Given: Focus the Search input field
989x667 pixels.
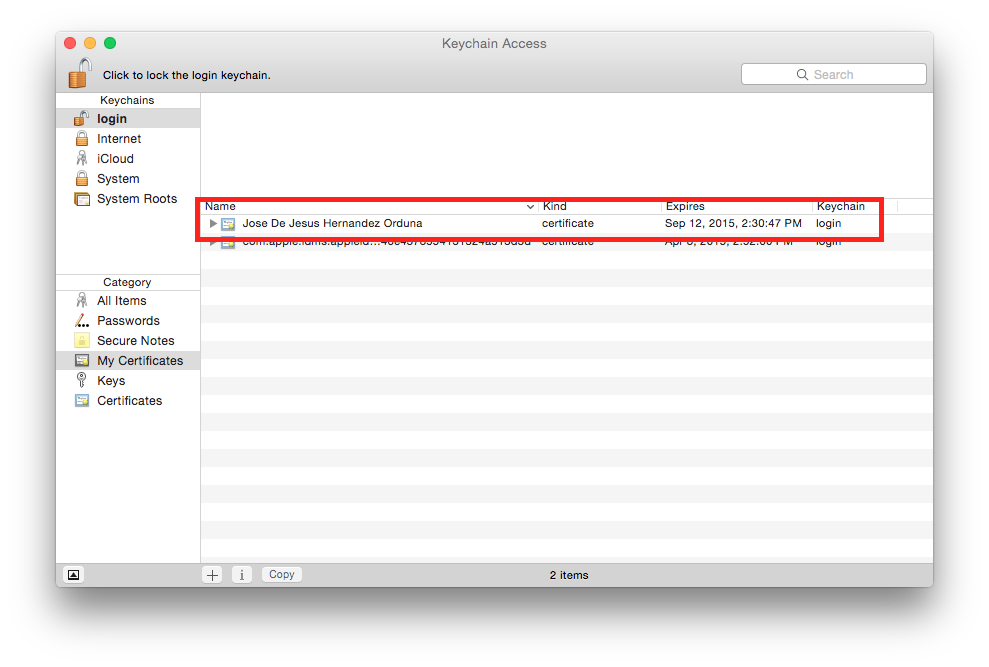Looking at the screenshot, I should click(834, 74).
